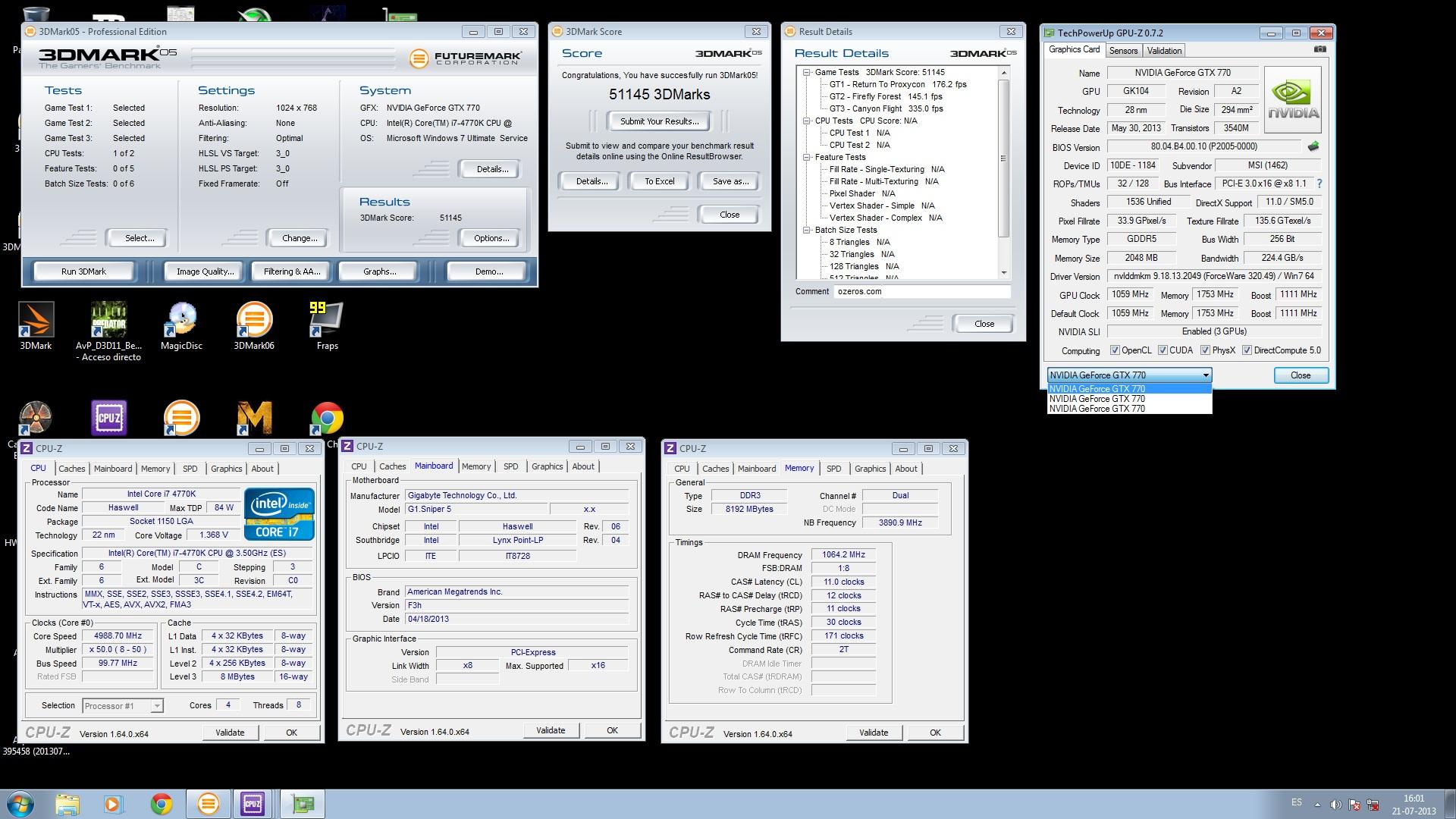Screen dimensions: 1456x819
Task: Click the Run 3DMark button
Action: (83, 271)
